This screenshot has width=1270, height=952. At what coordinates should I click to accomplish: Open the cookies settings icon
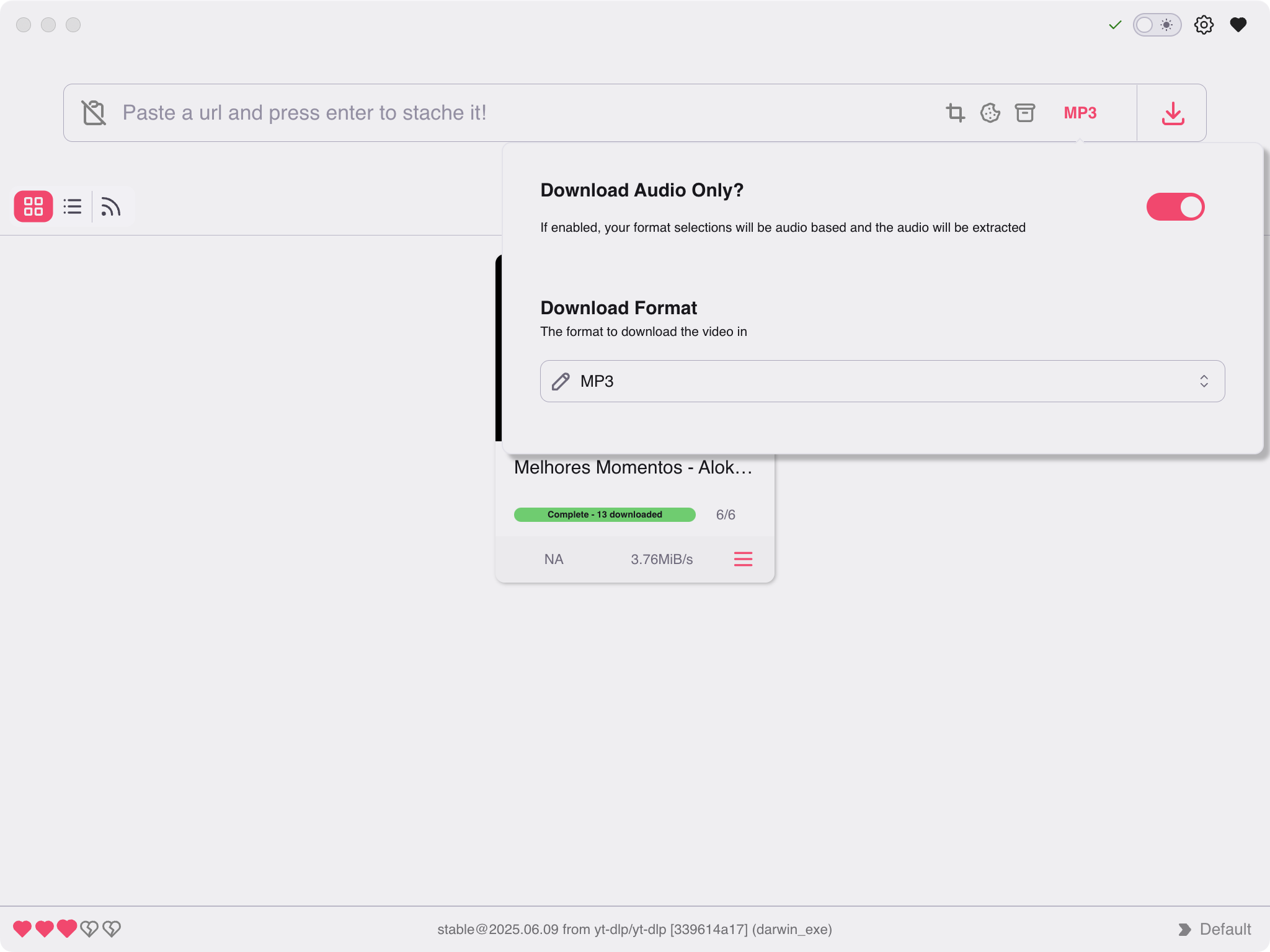click(990, 113)
